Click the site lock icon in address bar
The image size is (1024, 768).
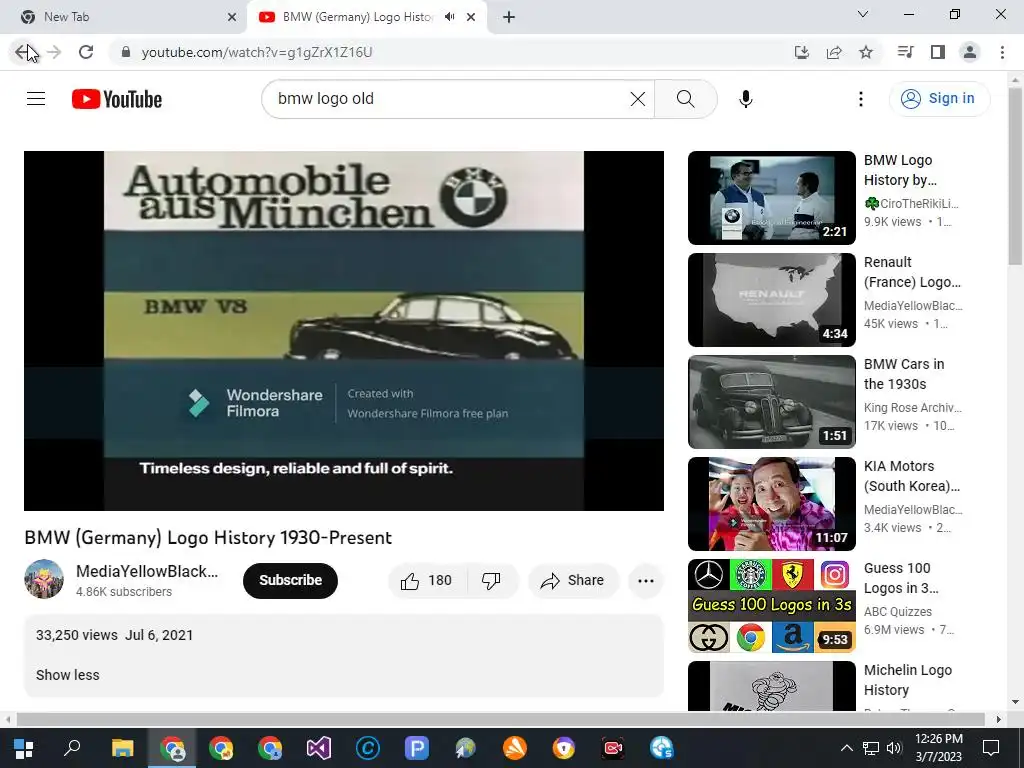tap(126, 52)
